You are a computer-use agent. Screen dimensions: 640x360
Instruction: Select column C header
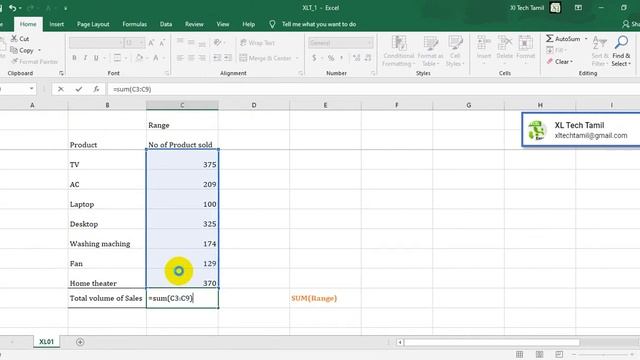(x=182, y=105)
